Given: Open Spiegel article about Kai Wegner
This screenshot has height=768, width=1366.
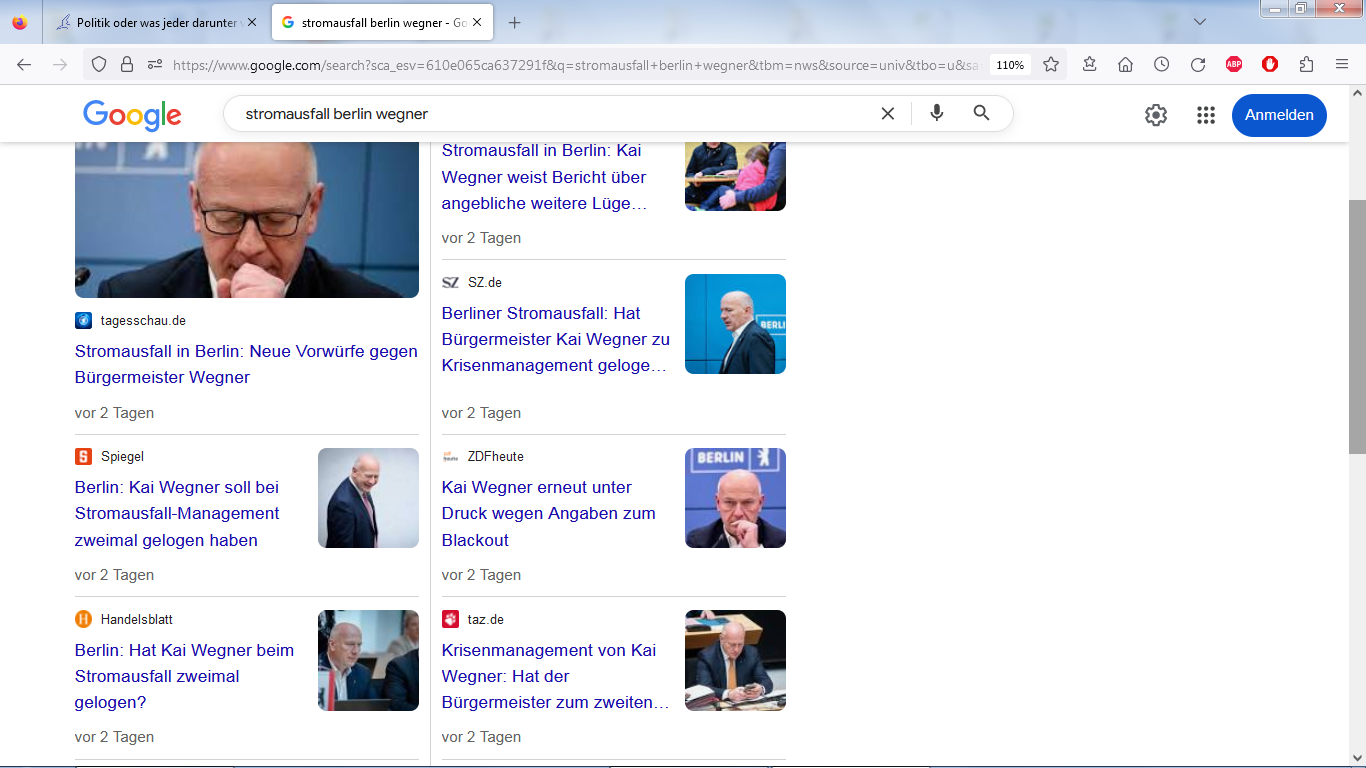Looking at the screenshot, I should click(177, 513).
